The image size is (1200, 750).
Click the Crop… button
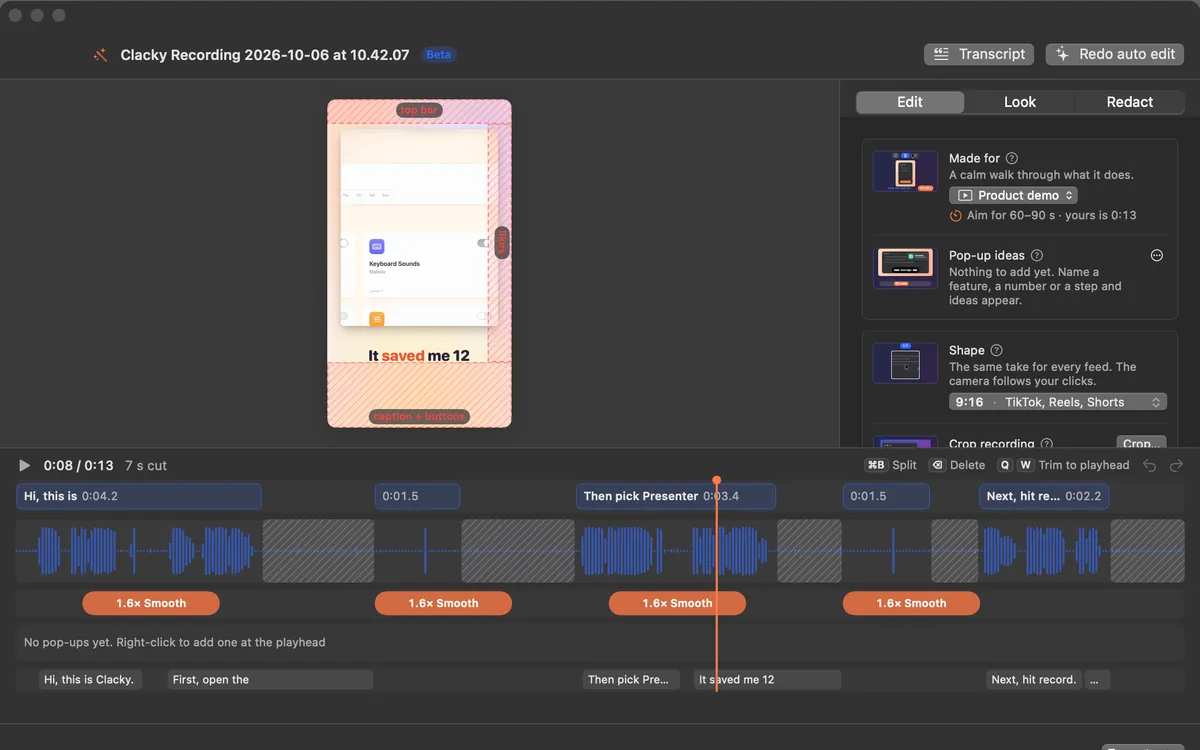[1141, 443]
